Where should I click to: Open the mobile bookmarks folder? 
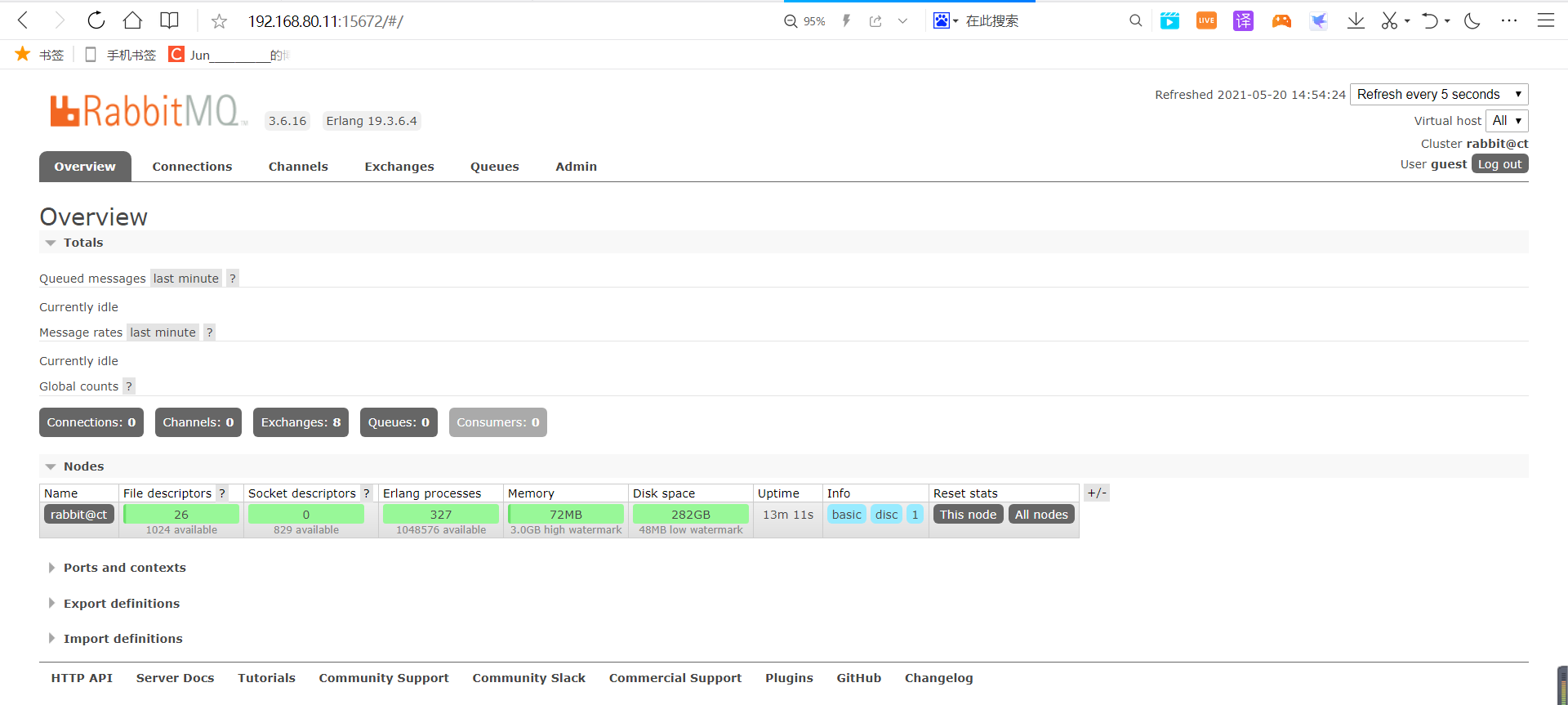coord(120,55)
